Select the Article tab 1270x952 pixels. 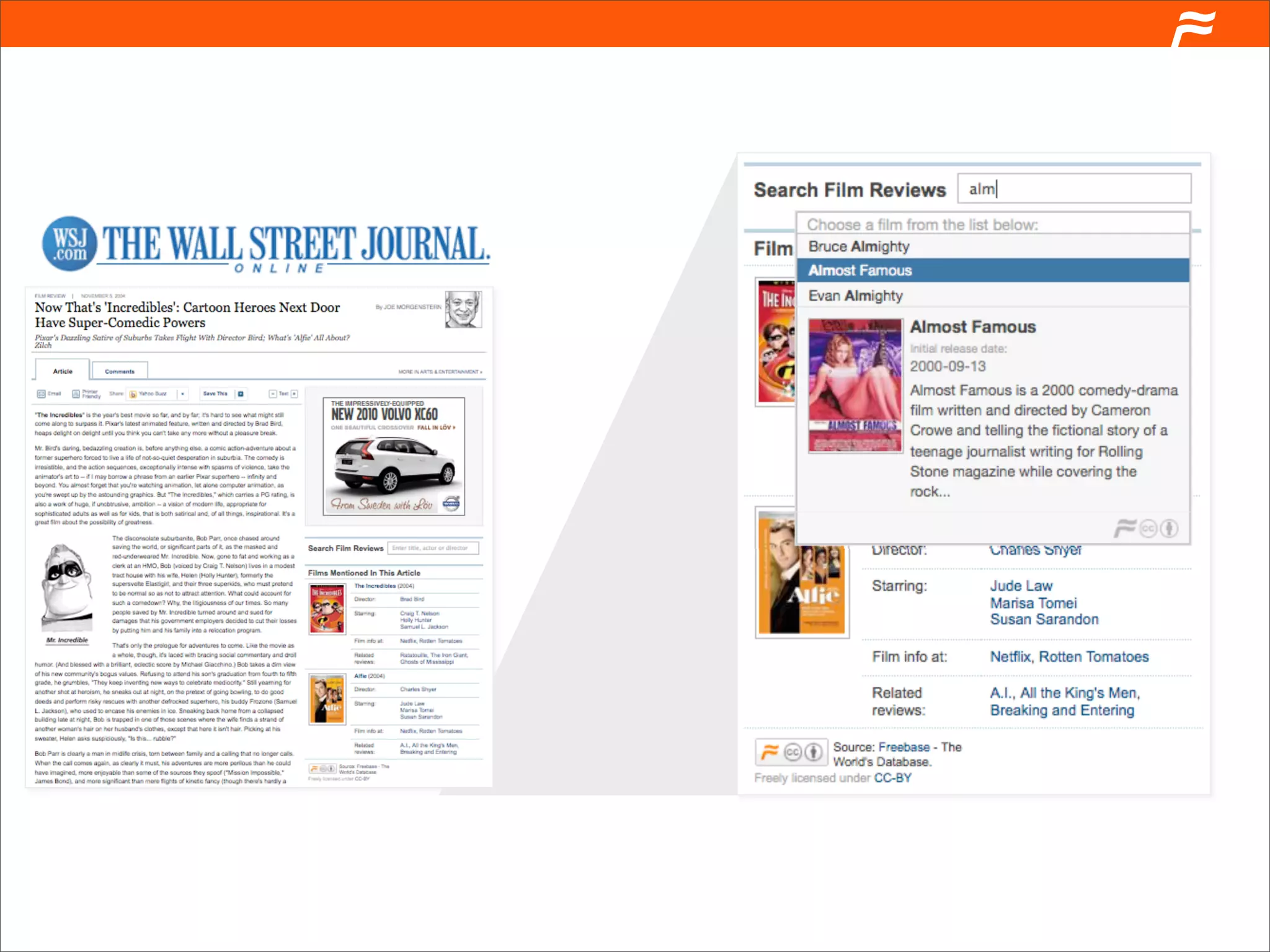coord(63,371)
